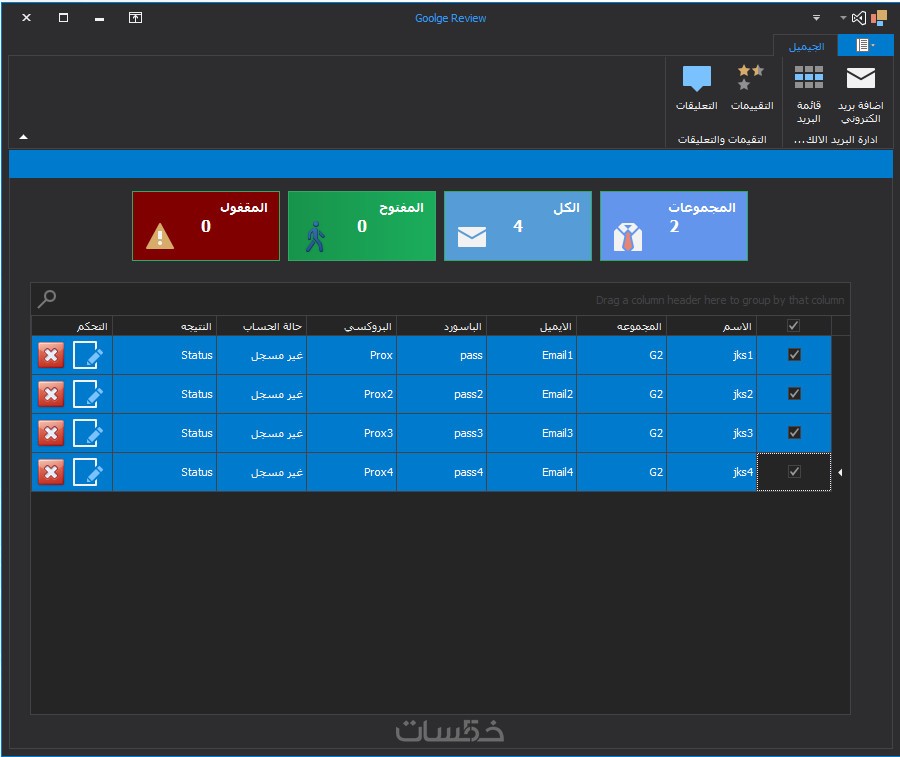Viewport: 900px width, 757px height.
Task: Open the mail list grid icon
Action: [x=809, y=77]
